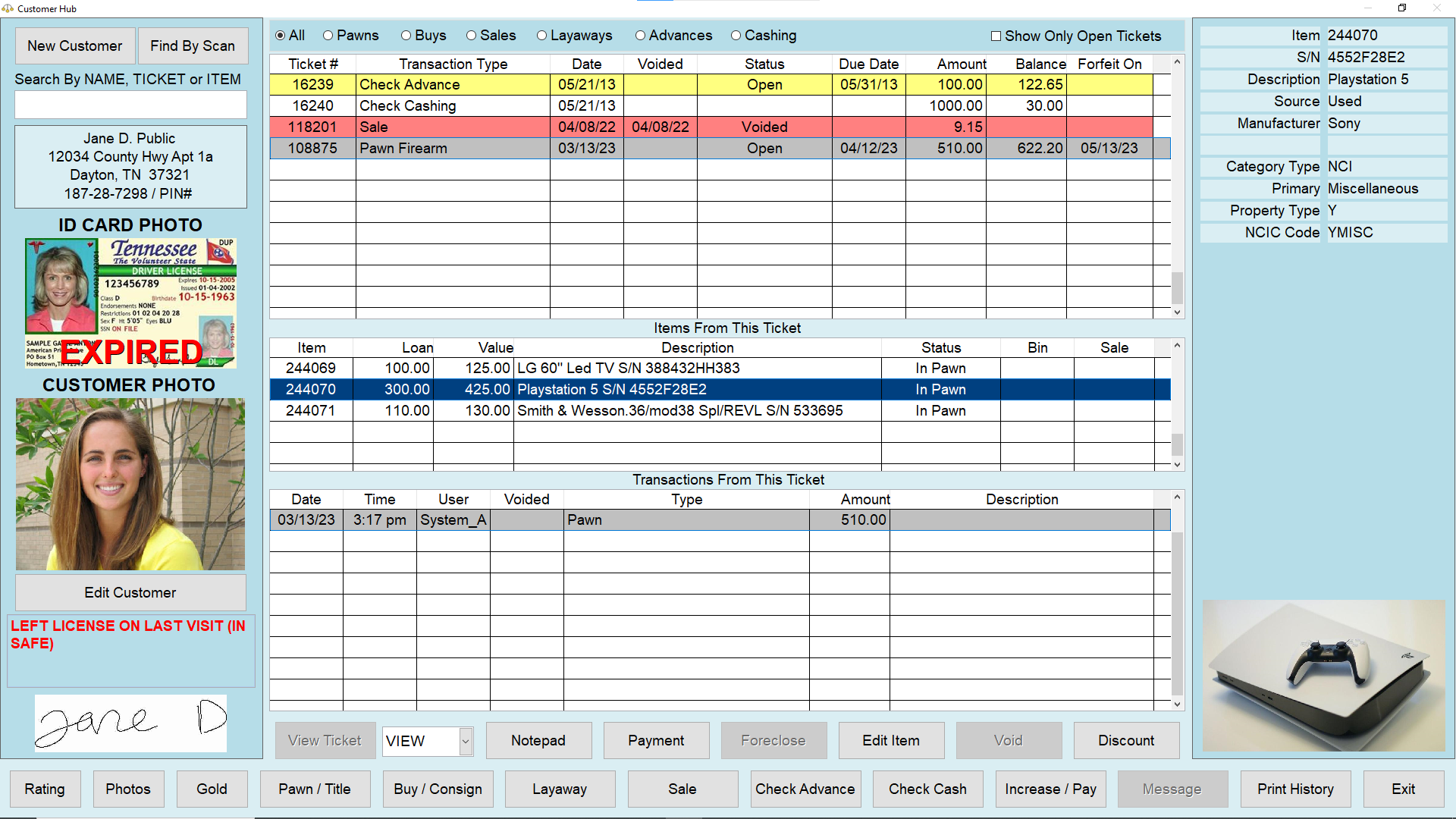The width and height of the screenshot is (1456, 819).
Task: Click the ID card photo thumbnail
Action: coord(130,303)
